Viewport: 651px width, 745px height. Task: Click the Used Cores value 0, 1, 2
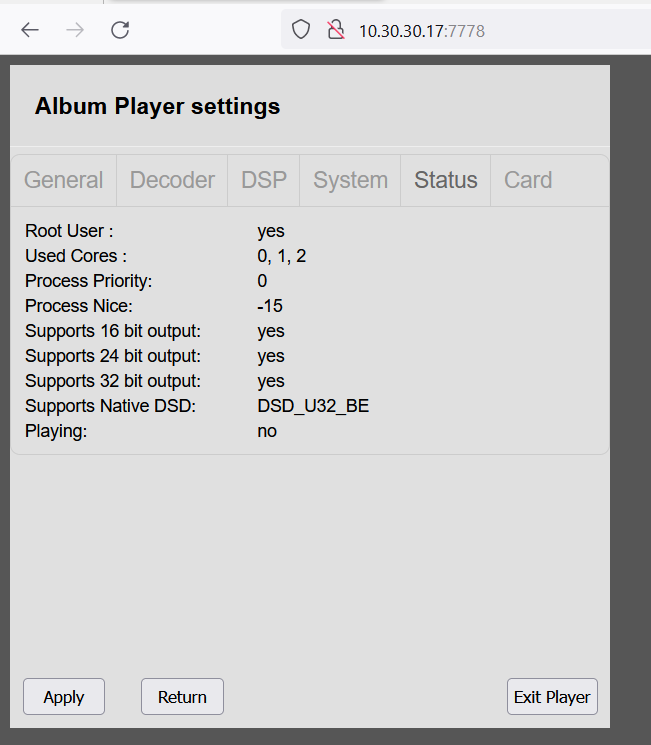(281, 256)
